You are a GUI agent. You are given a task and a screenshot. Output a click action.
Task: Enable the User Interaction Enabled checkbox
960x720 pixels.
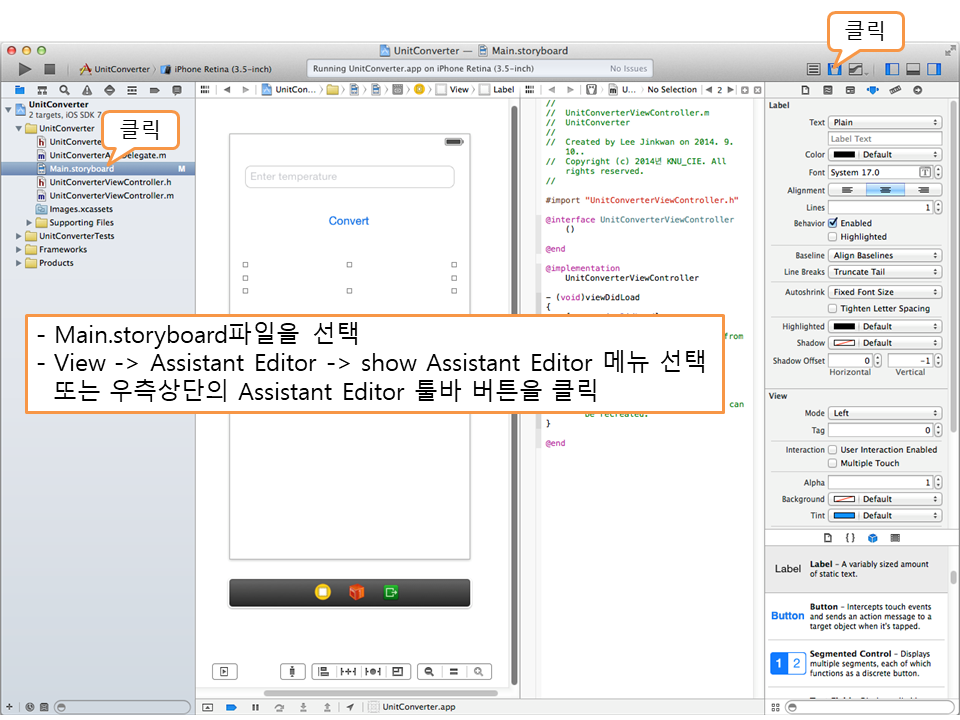832,450
